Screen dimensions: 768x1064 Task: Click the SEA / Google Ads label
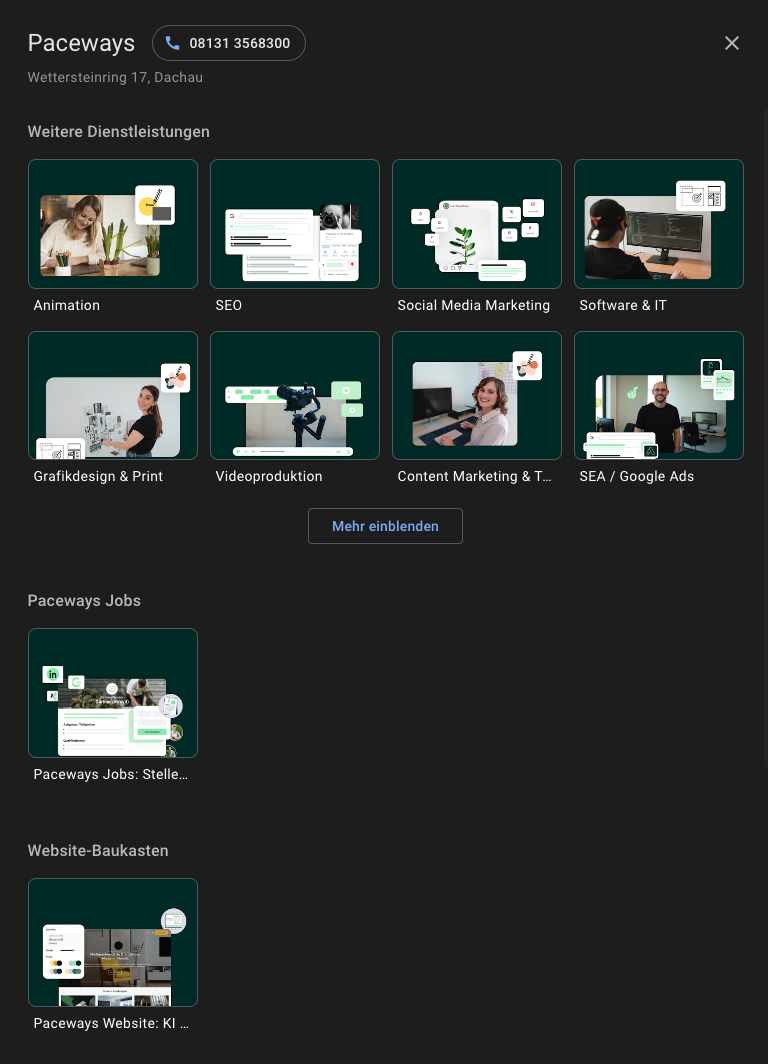point(636,476)
